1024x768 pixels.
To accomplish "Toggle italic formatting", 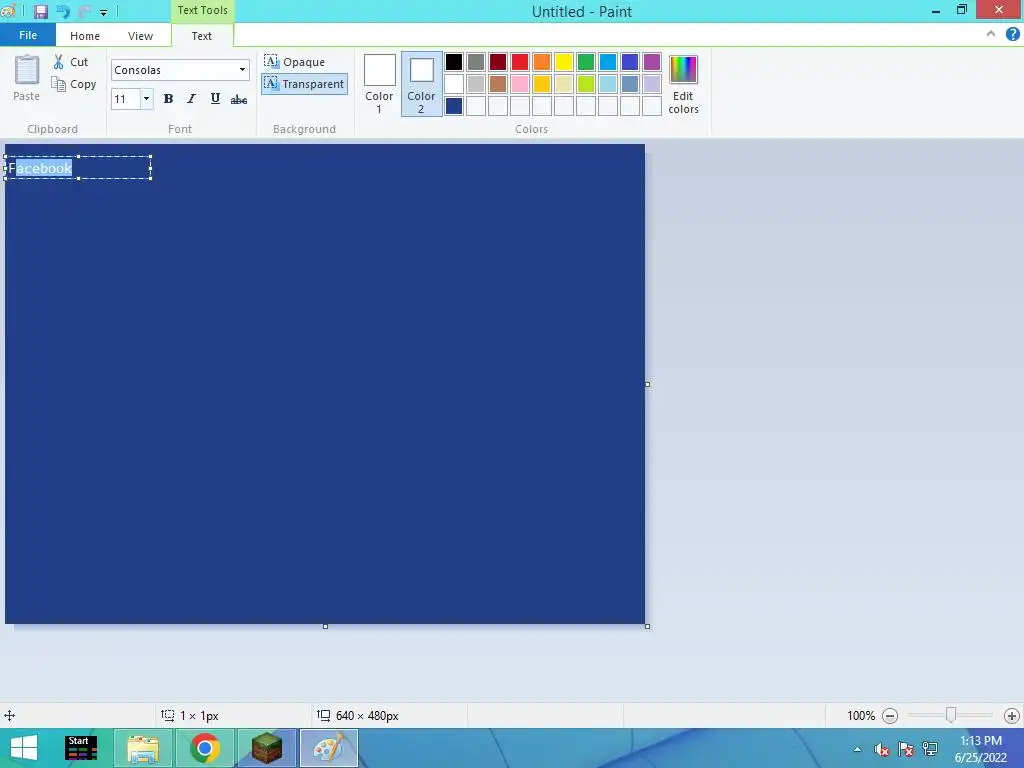I will 191,99.
